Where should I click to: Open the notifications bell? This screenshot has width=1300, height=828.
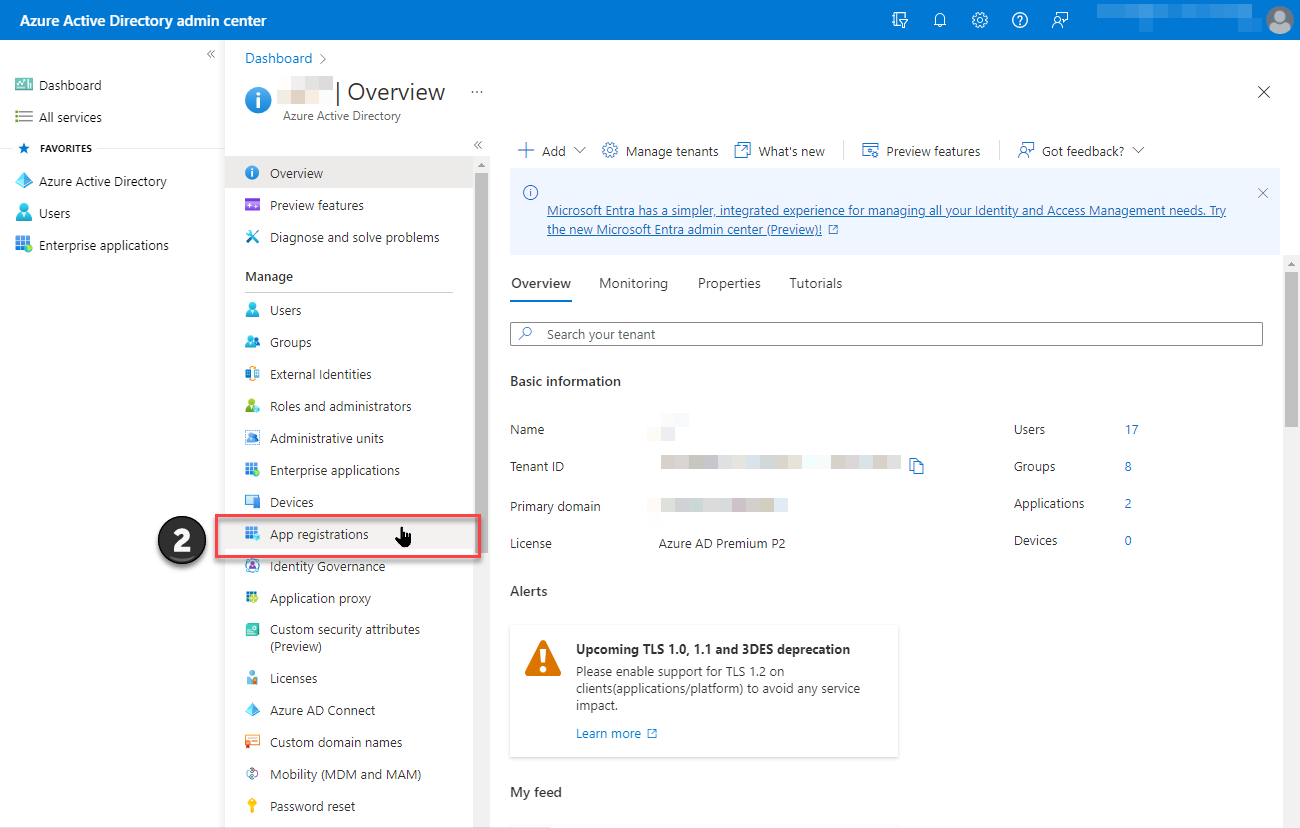pos(940,20)
